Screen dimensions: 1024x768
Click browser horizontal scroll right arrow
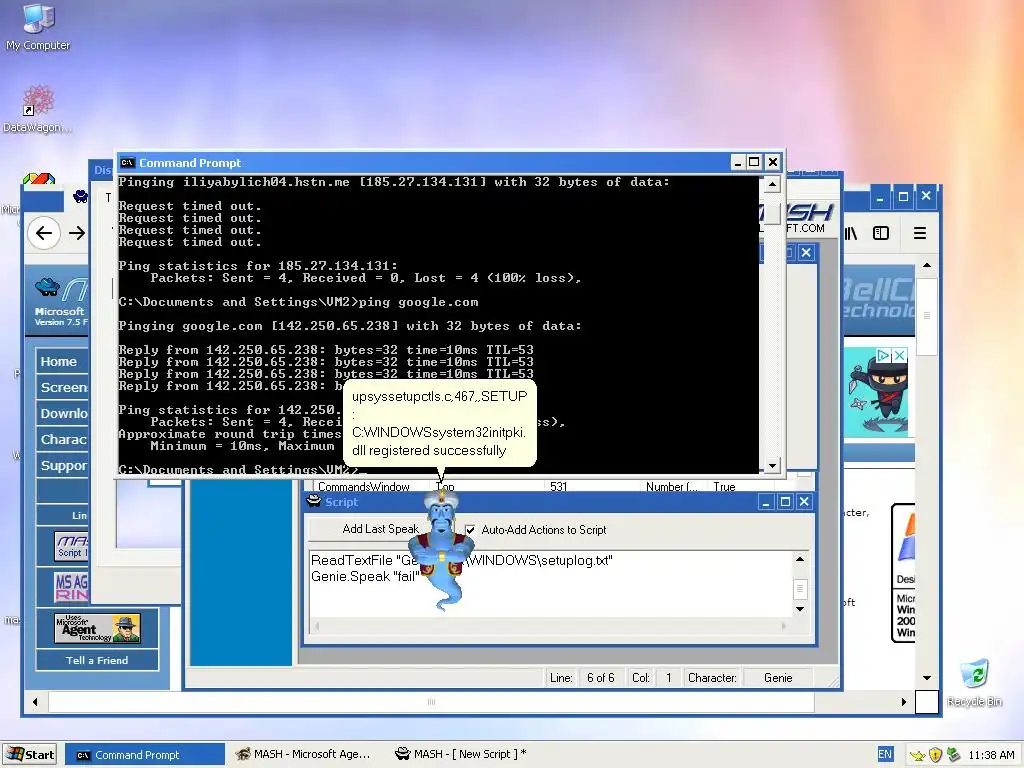[904, 702]
